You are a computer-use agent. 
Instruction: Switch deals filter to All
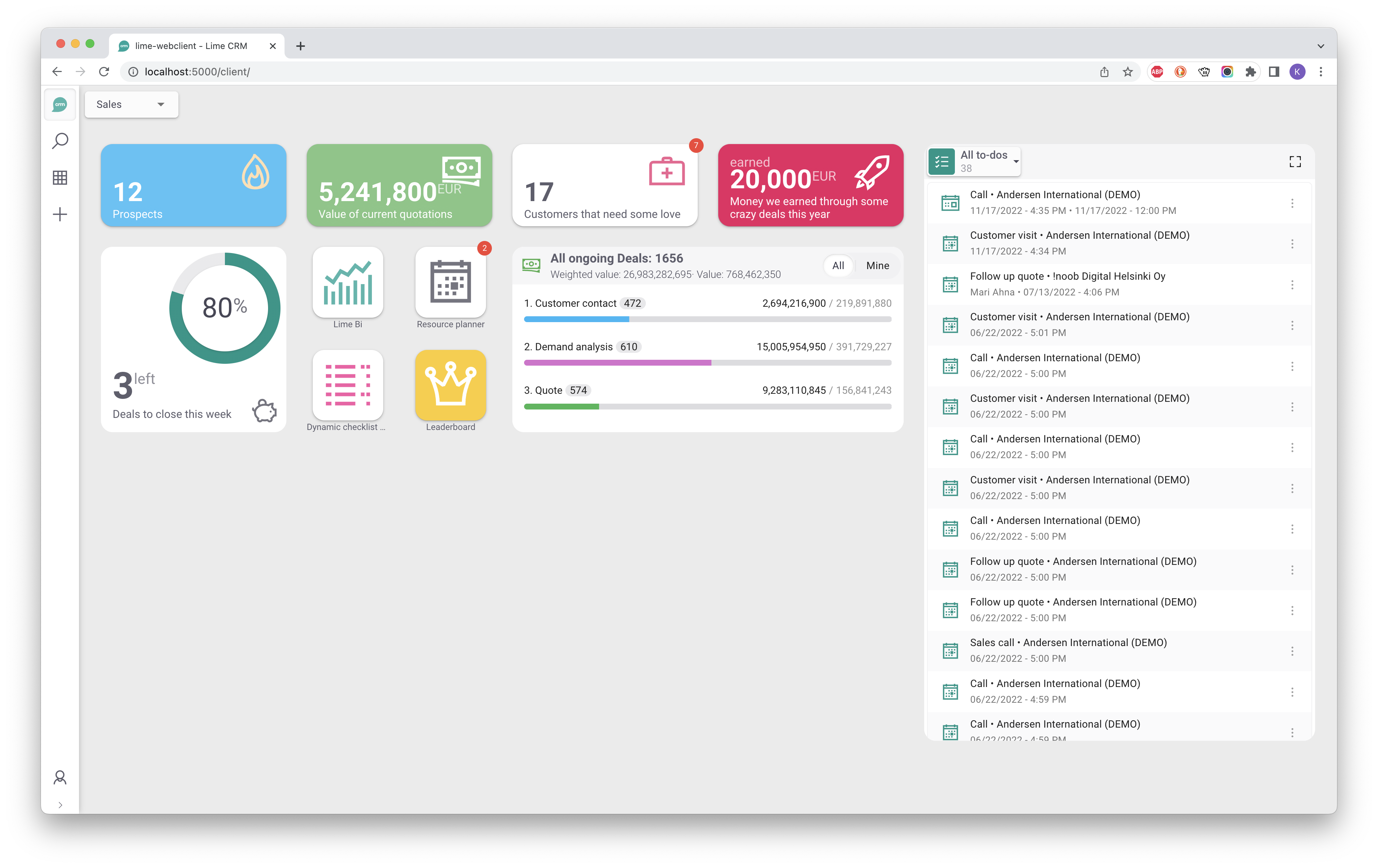click(838, 265)
